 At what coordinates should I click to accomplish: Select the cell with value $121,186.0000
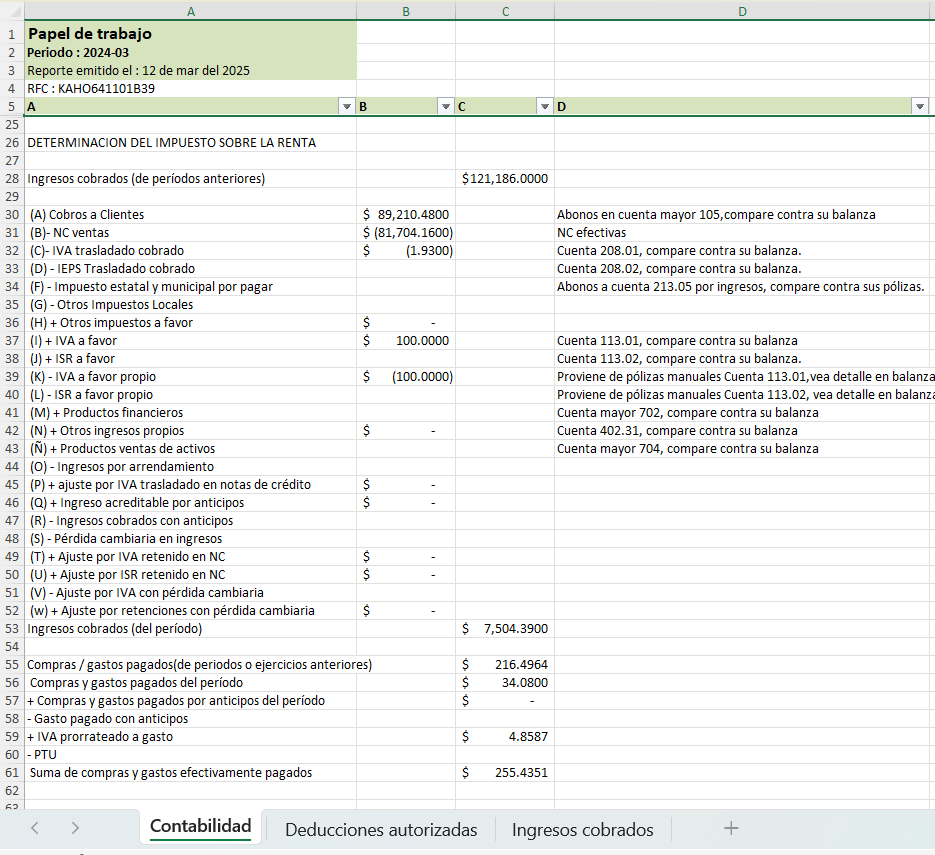tap(505, 179)
